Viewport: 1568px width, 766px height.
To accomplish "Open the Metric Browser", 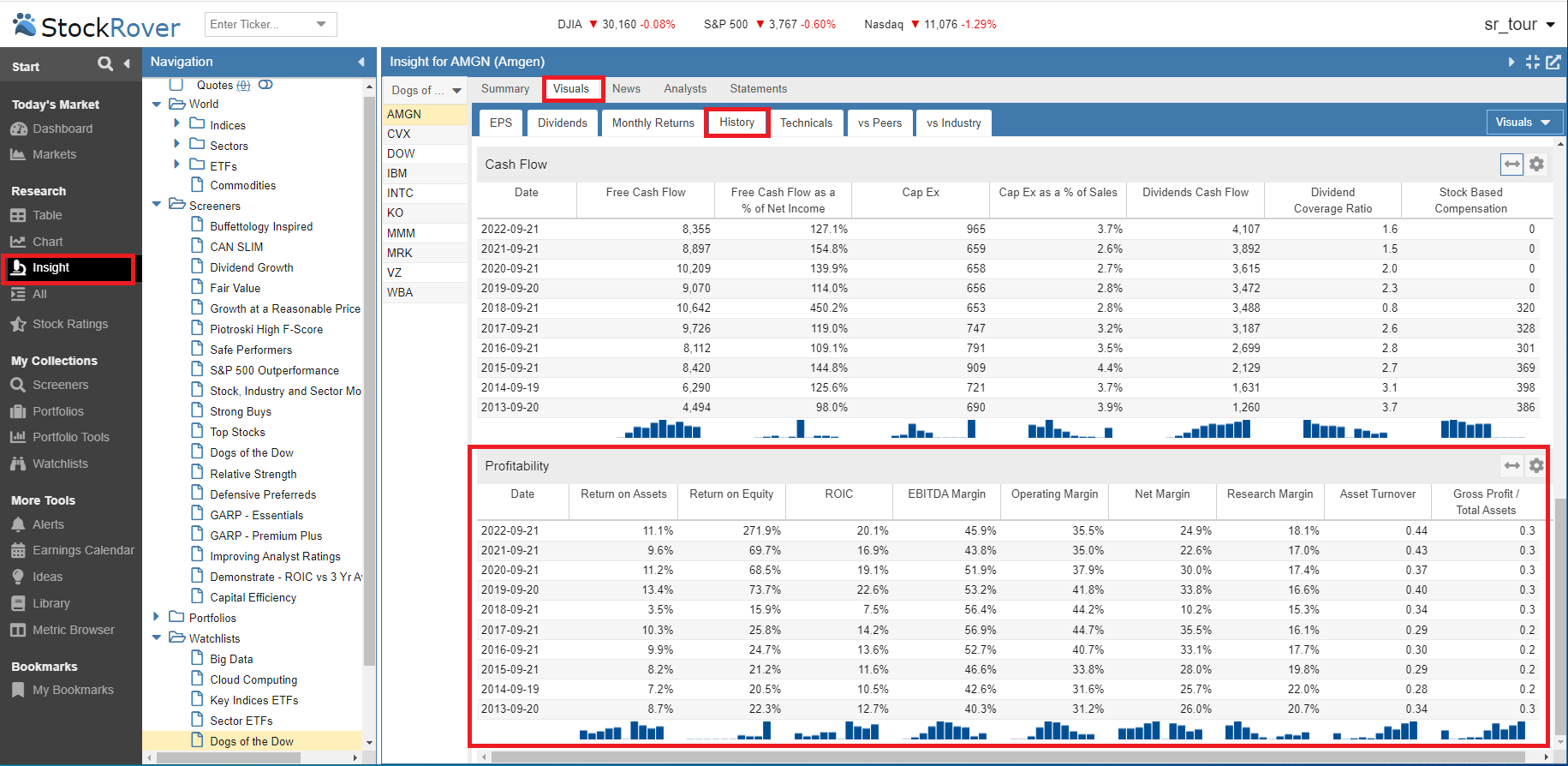I will [x=63, y=630].
